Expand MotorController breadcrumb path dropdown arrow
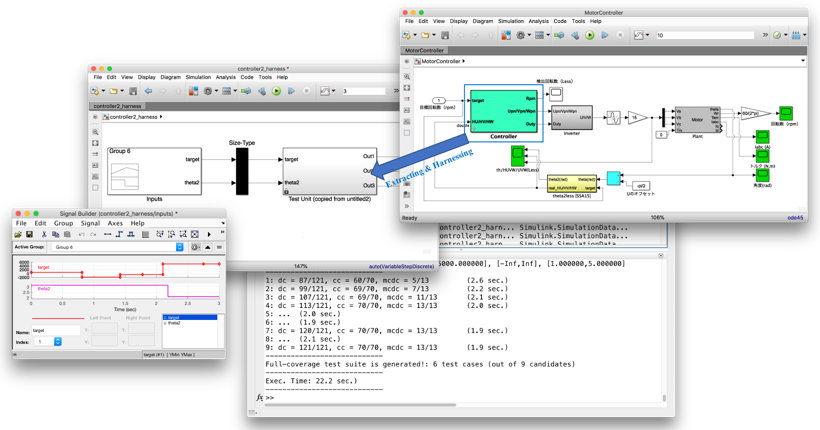The image size is (820, 430). coord(803,61)
